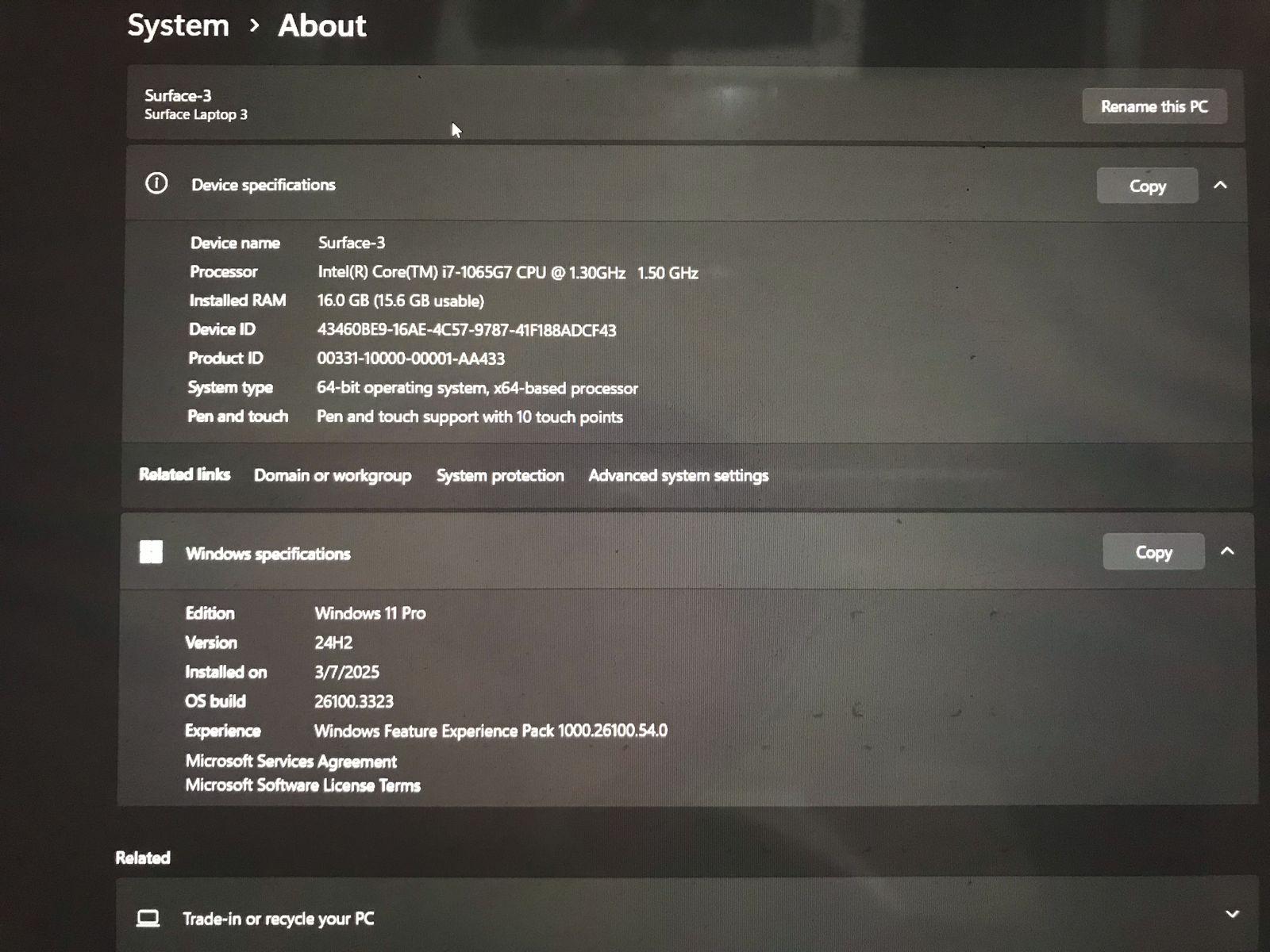Open the Microsoft Services Agreement link
Image resolution: width=1270 pixels, height=952 pixels.
click(291, 762)
